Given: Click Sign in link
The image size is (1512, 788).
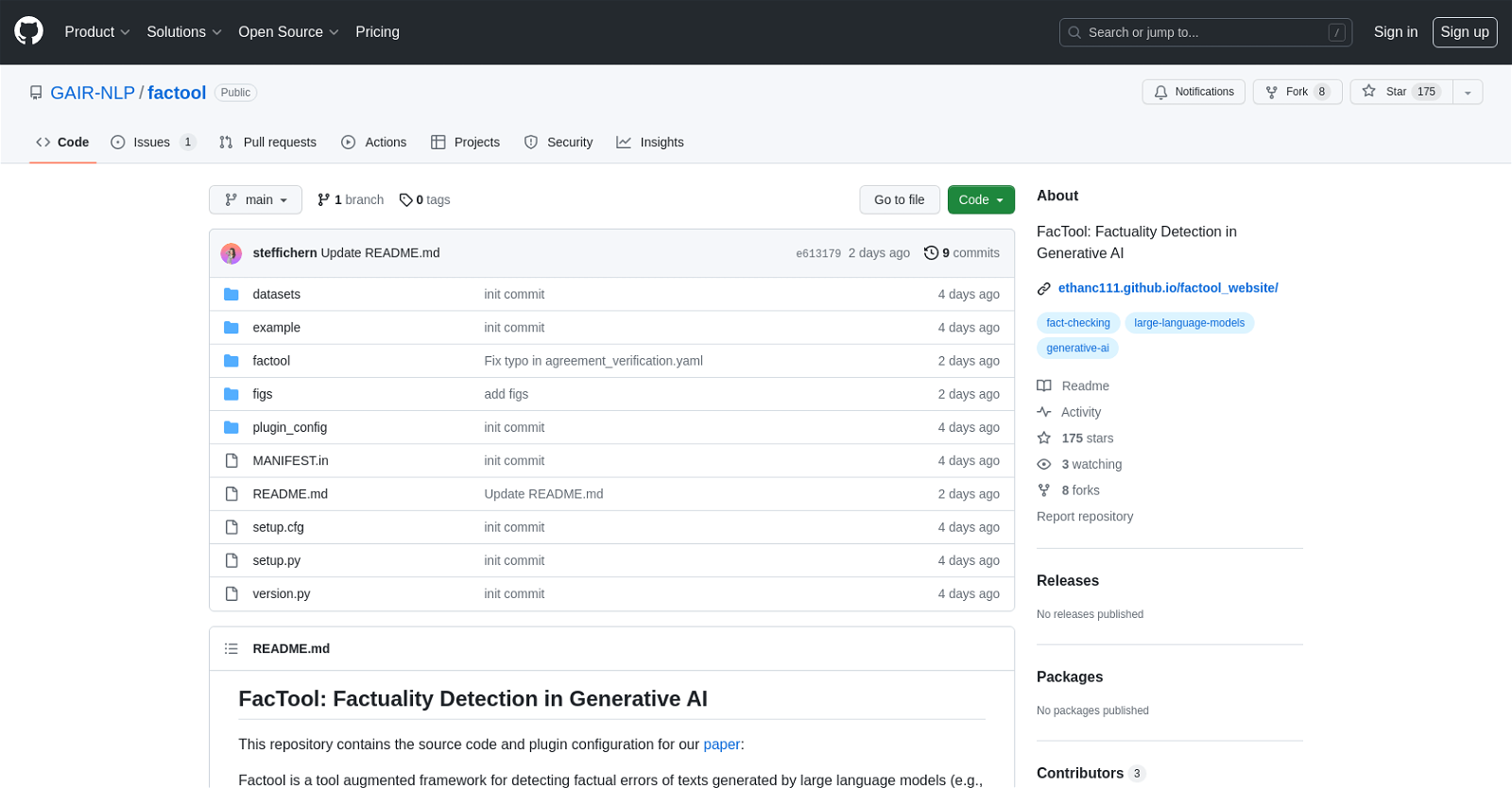Looking at the screenshot, I should pyautogui.click(x=1396, y=31).
